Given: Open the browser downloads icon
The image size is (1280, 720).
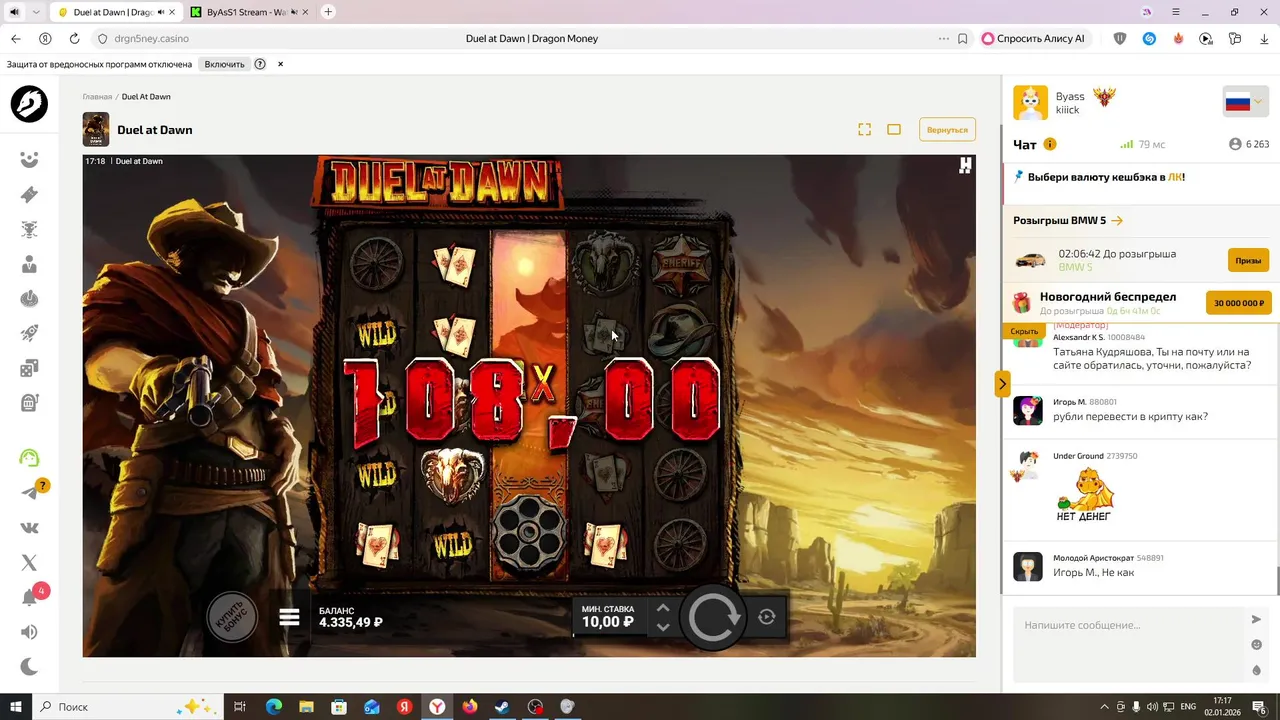Looking at the screenshot, I should [1265, 39].
